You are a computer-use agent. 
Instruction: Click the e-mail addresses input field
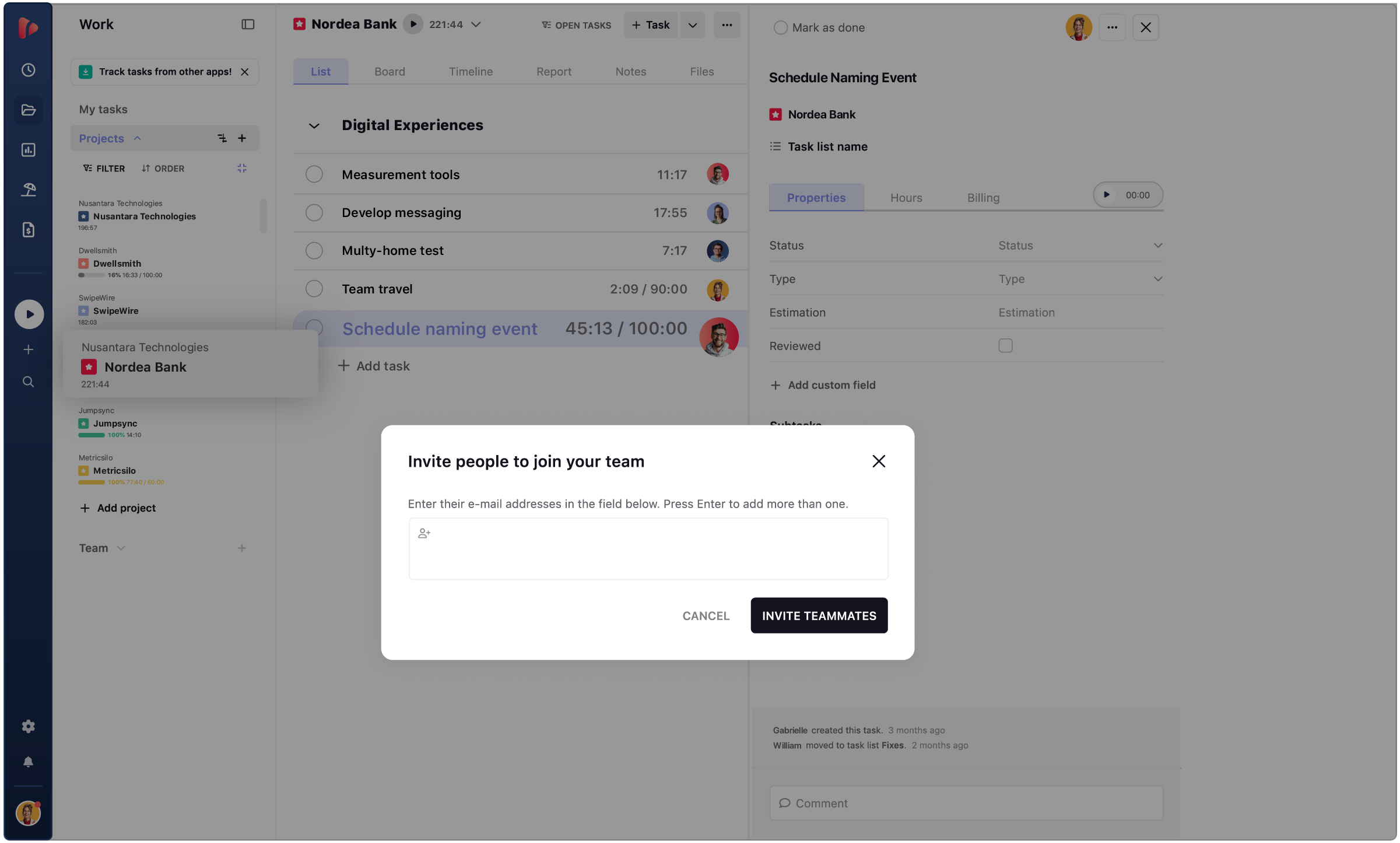coord(648,549)
